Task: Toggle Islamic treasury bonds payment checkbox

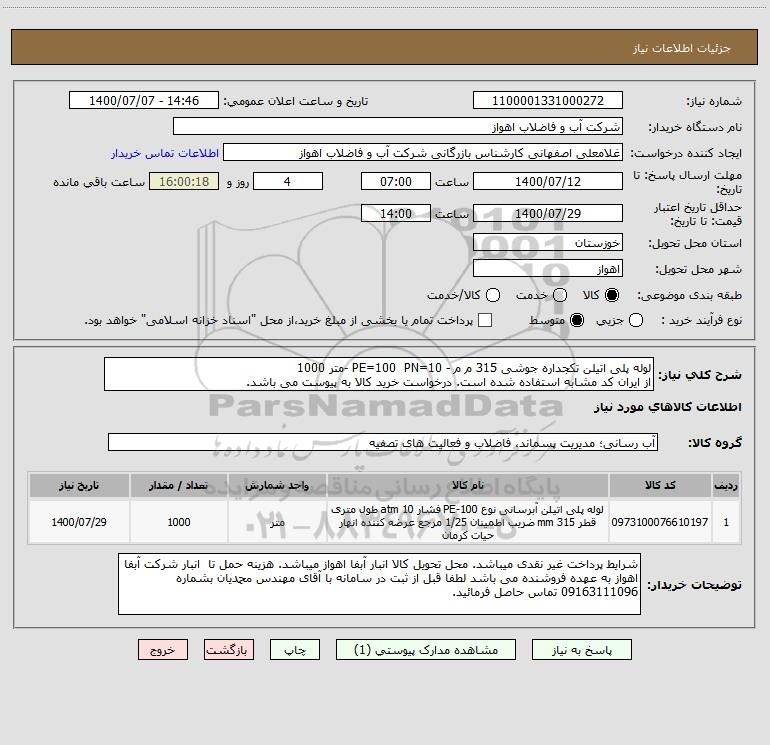Action: [x=485, y=320]
